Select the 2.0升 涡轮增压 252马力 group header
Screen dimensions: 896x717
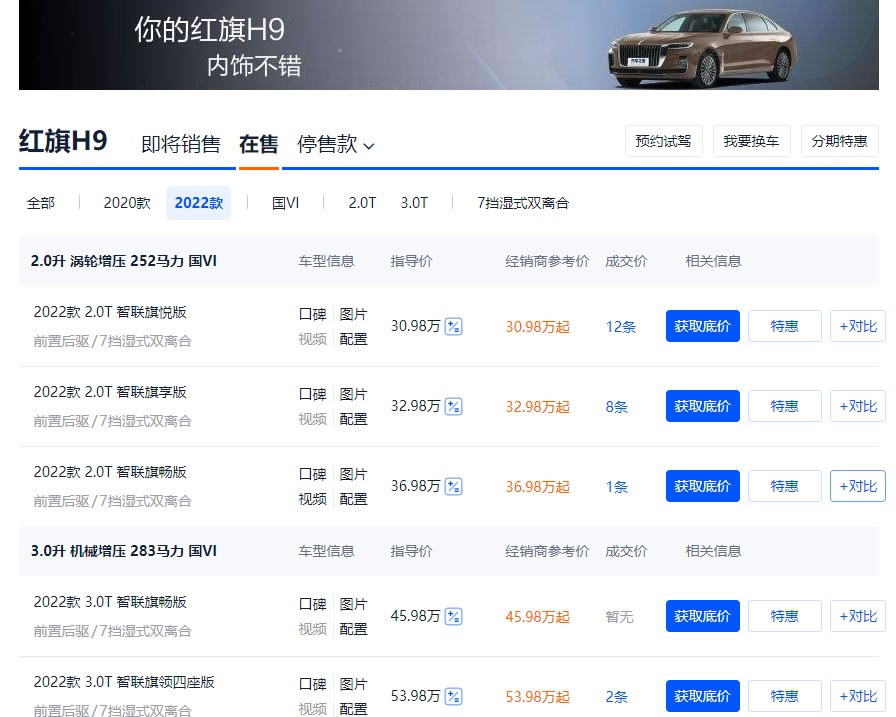coord(123,261)
